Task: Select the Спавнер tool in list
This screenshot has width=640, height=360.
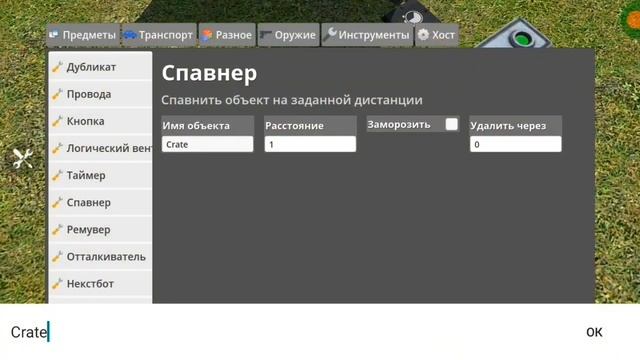Action: tap(100, 202)
